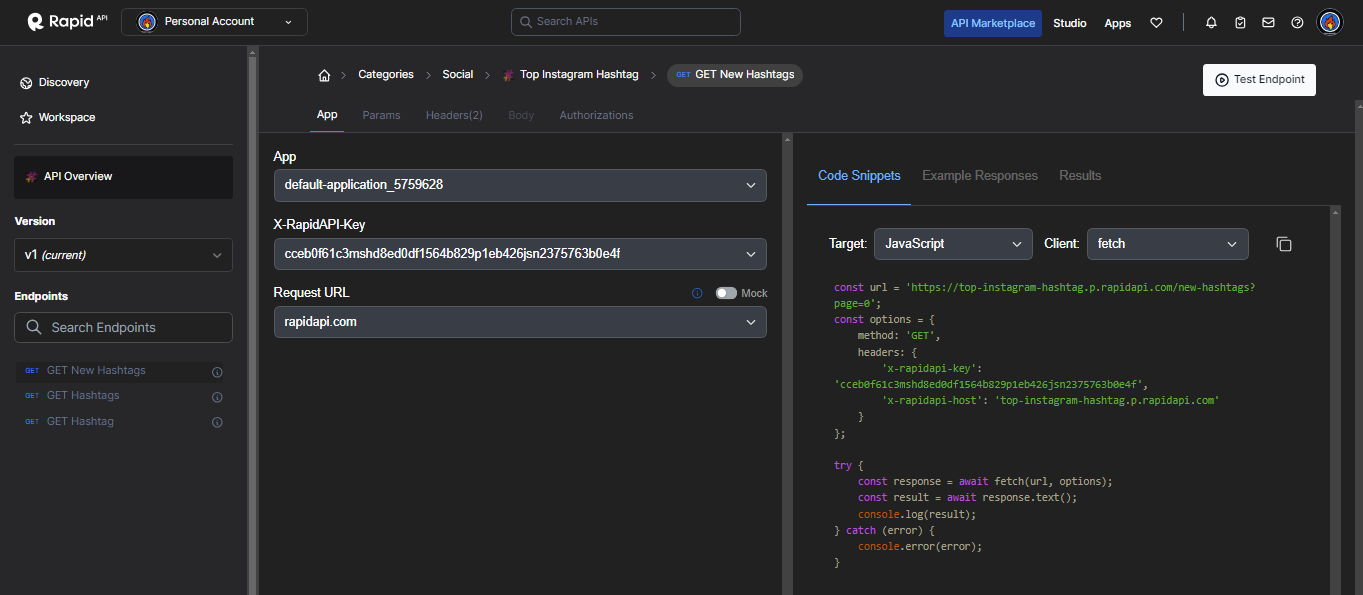This screenshot has height=595, width=1363.
Task: Expand the Request URL rapidapi.com dropdown
Action: tap(520, 322)
